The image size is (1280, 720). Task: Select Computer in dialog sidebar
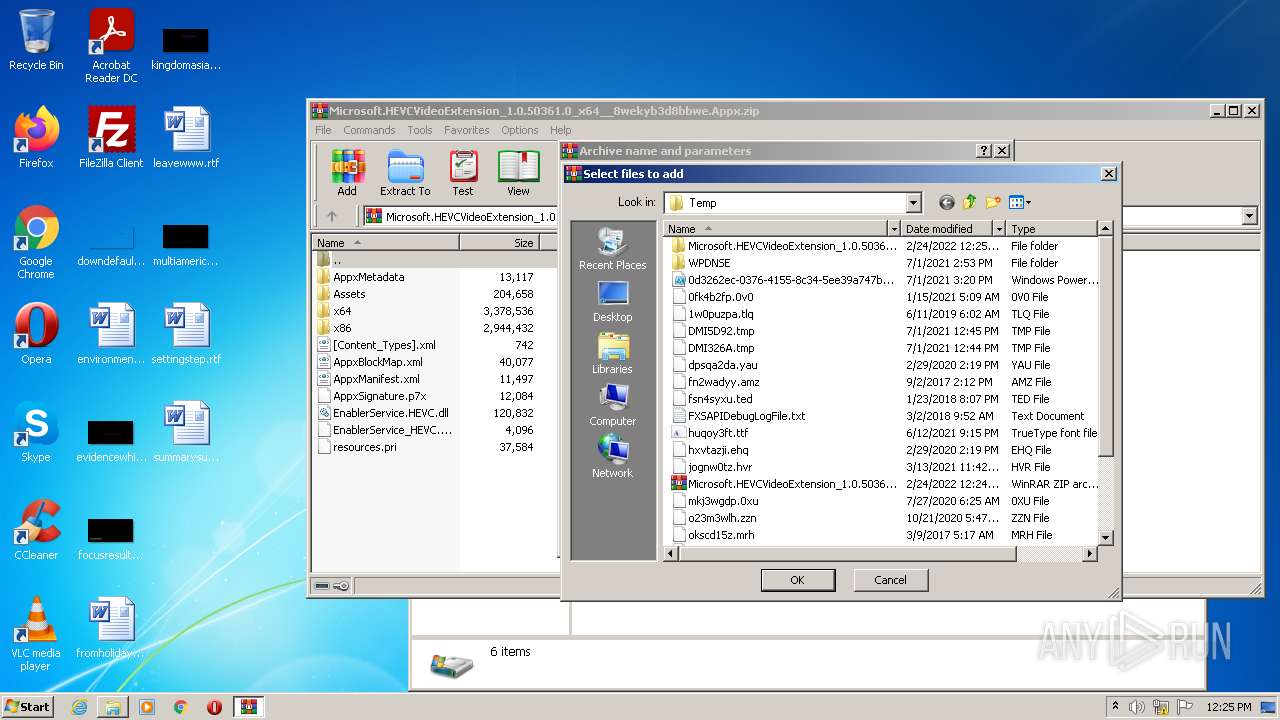click(612, 405)
